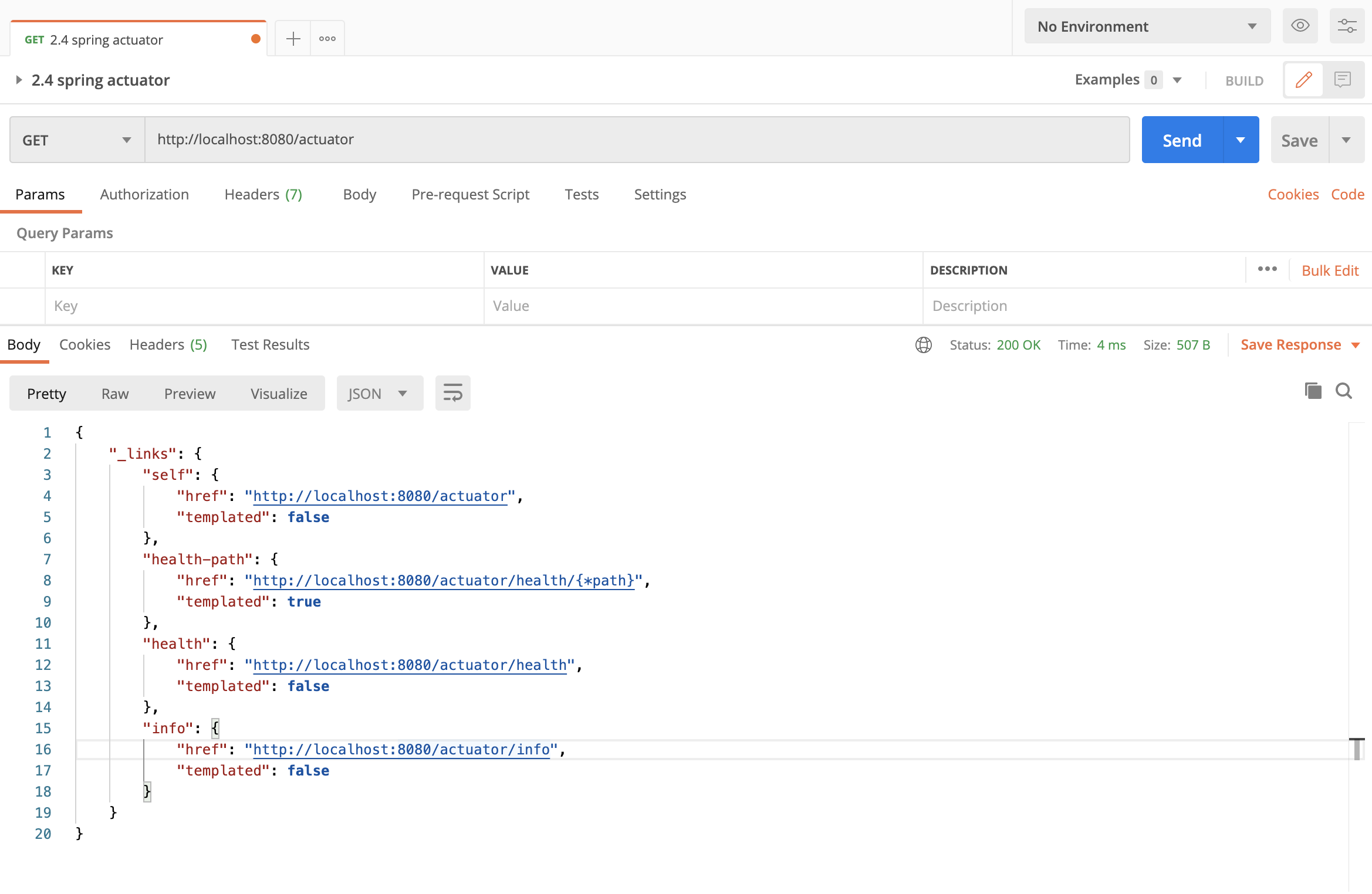Copy response using the copy icon
This screenshot has width=1372, height=894.
click(x=1313, y=391)
